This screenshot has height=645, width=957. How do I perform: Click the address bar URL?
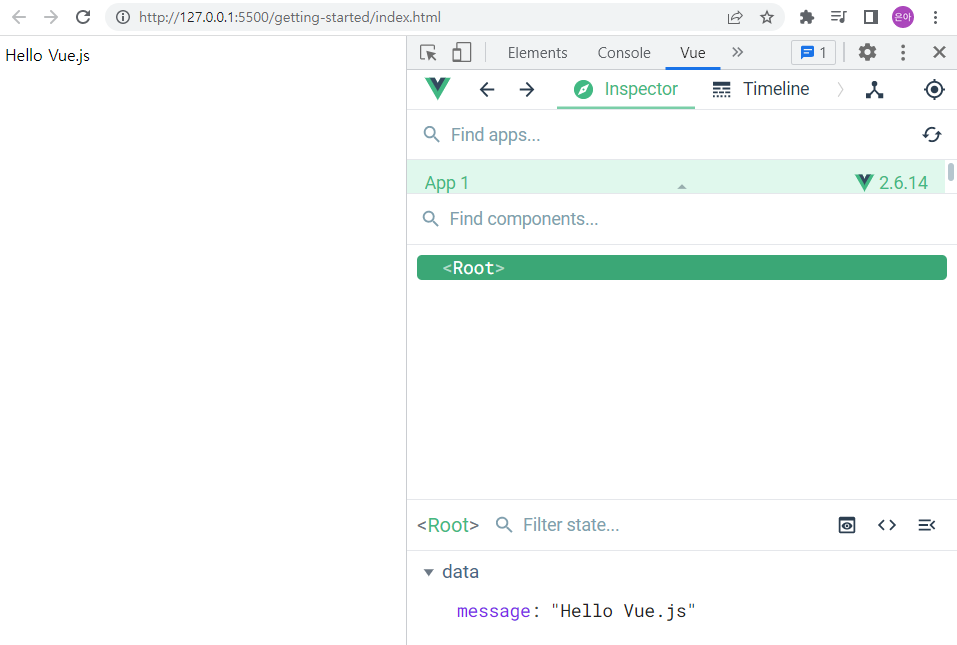(290, 17)
